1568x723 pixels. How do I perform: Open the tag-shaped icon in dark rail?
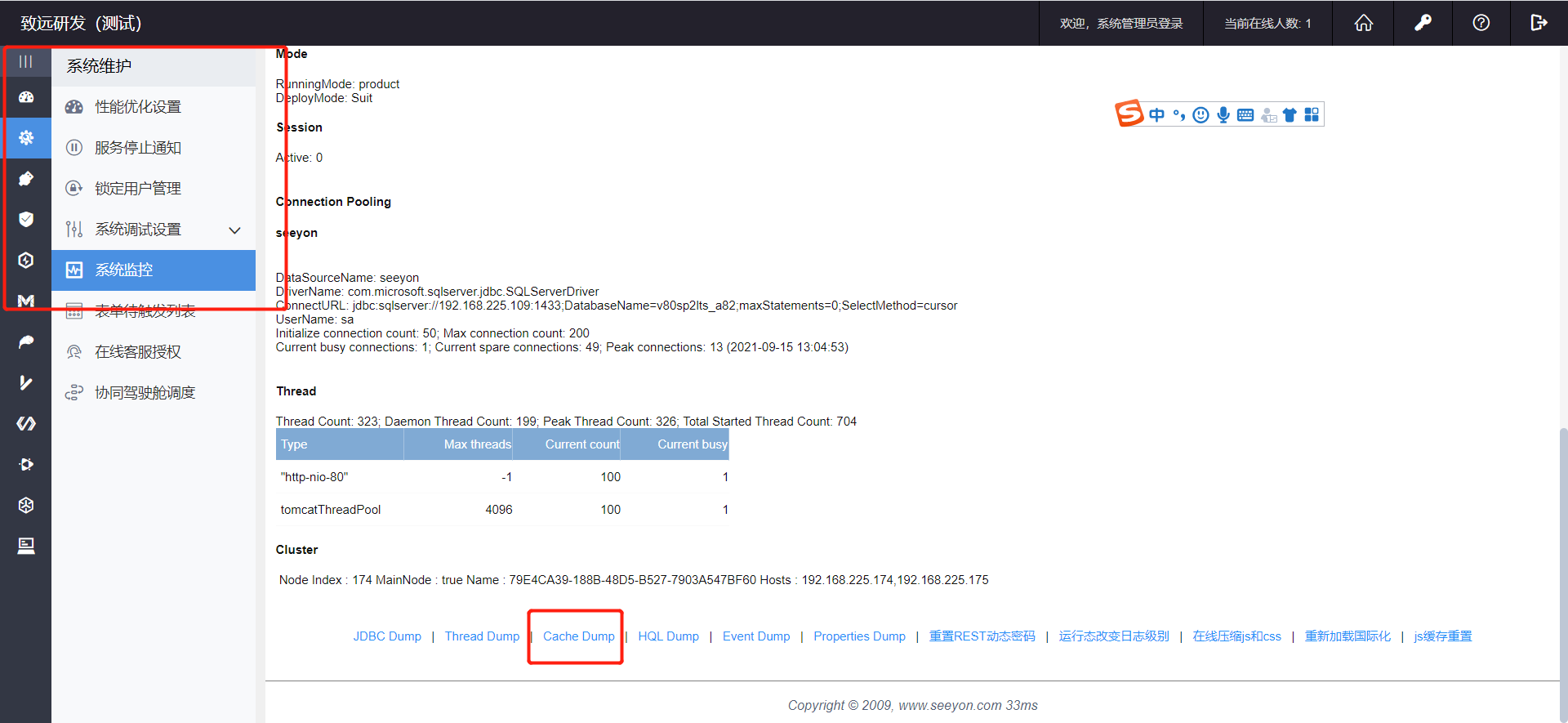26,178
